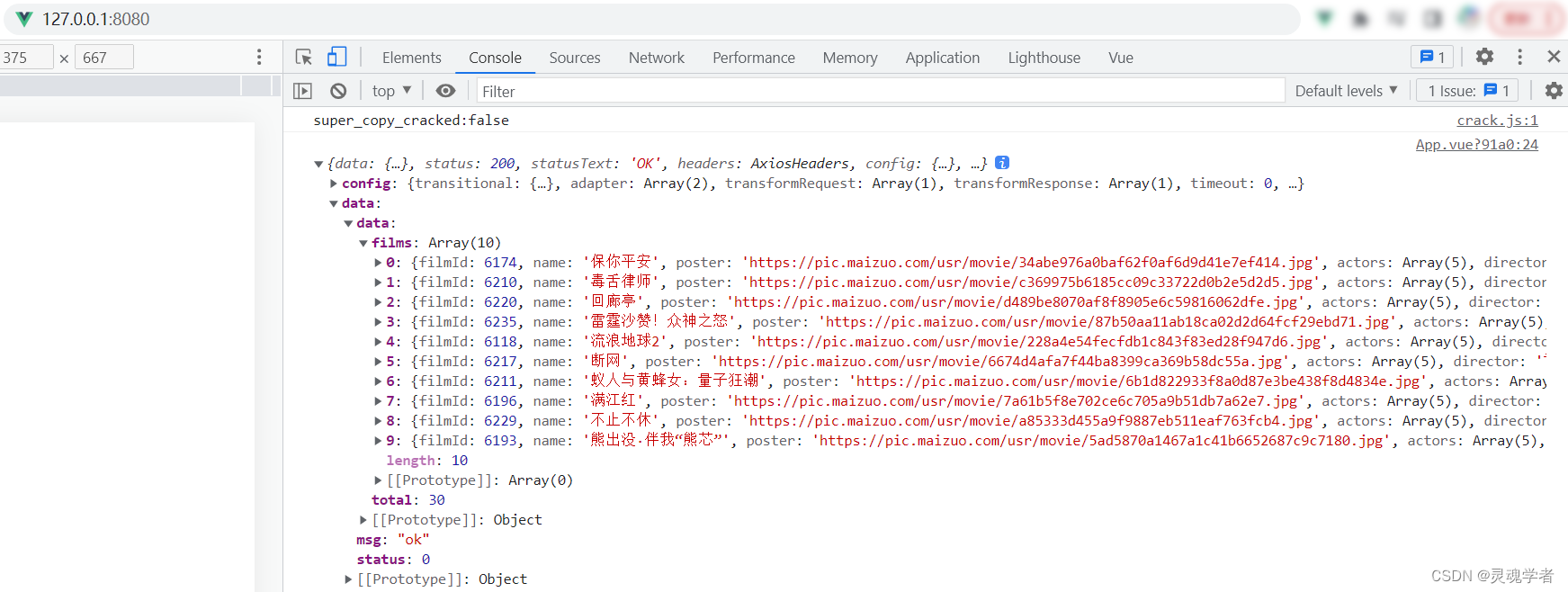Expand film entry 0 with filmId 6174

(378, 263)
